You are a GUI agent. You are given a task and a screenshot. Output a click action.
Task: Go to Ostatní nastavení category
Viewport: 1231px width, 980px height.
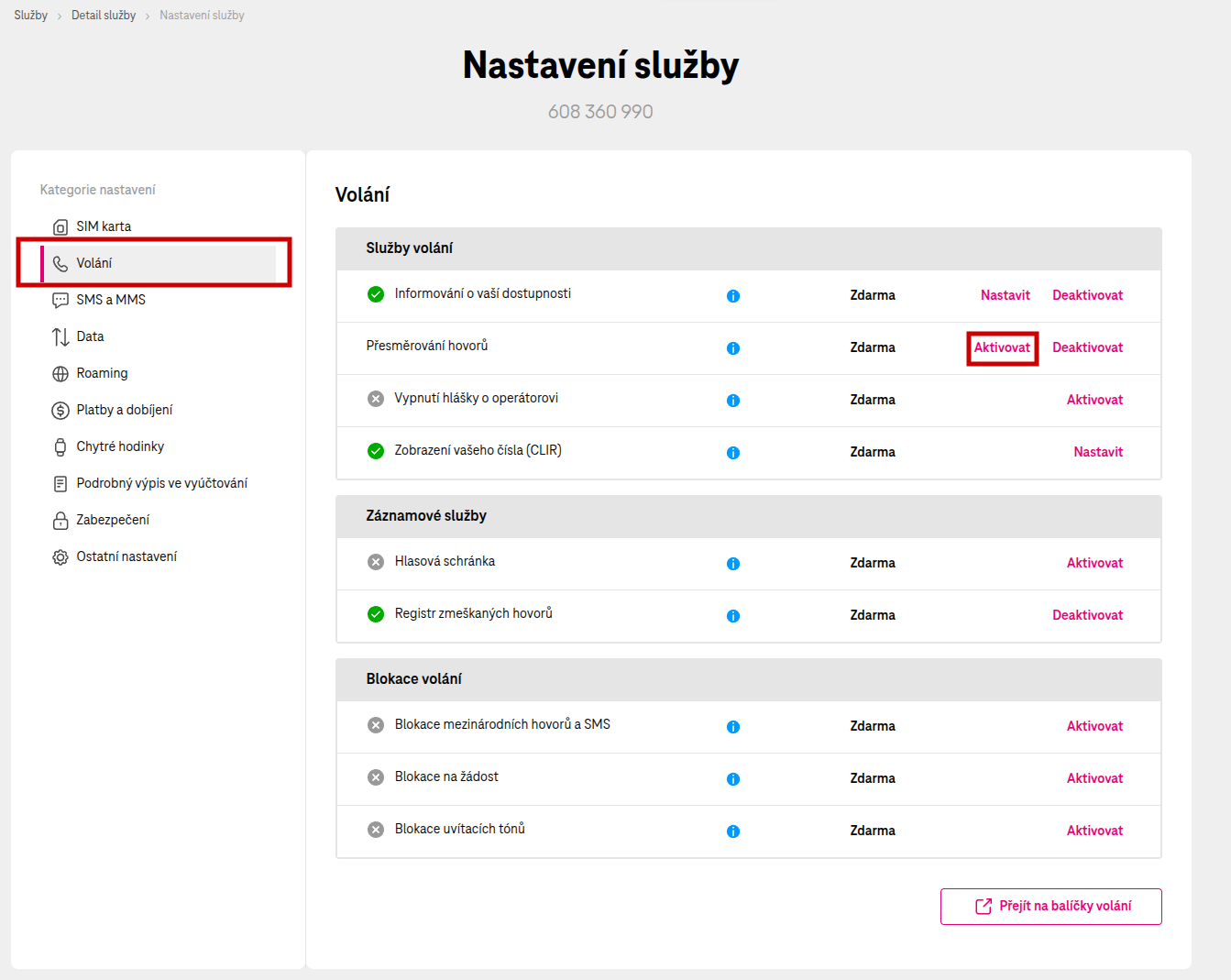tap(126, 556)
